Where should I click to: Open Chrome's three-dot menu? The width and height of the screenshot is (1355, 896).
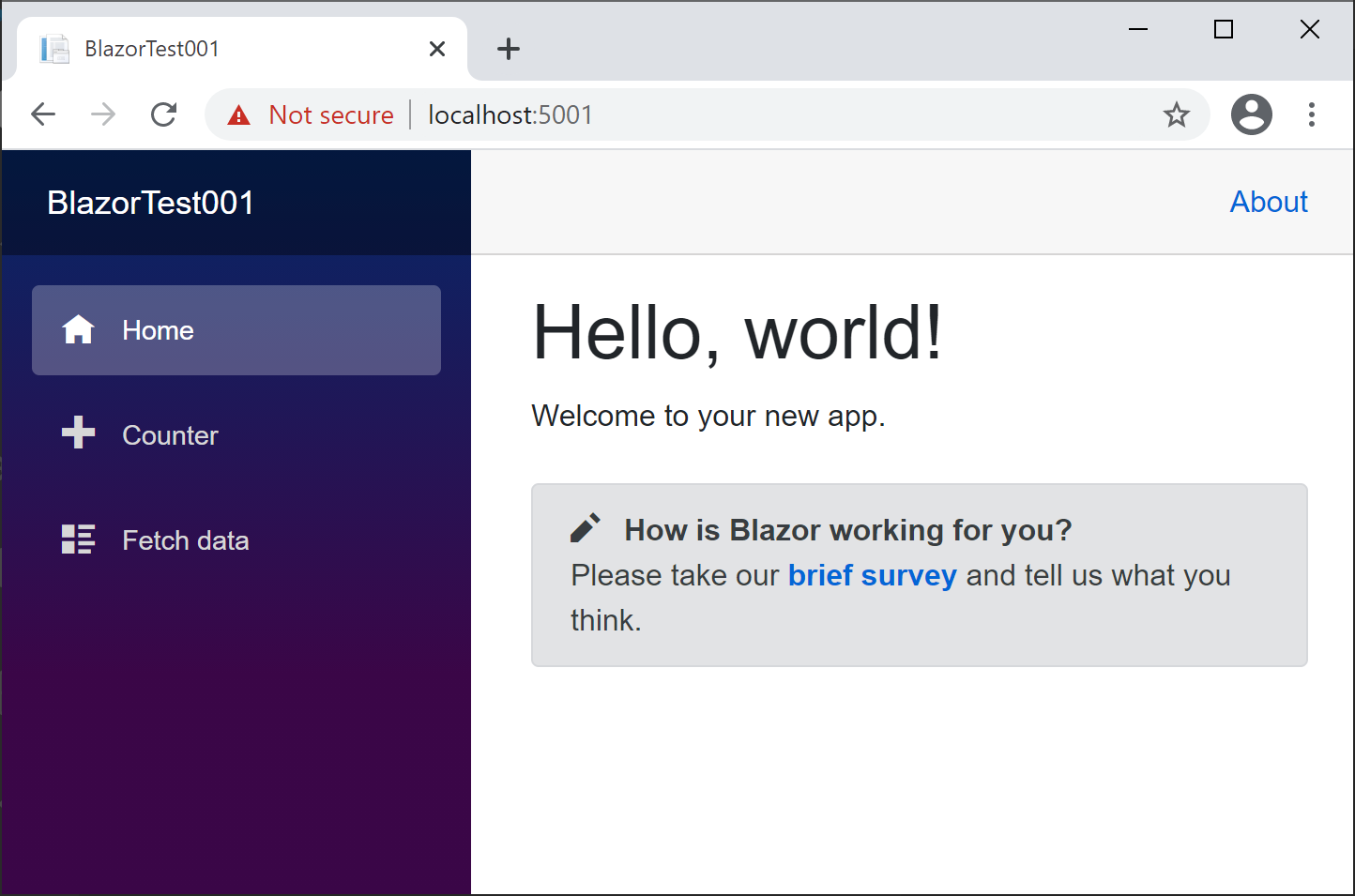(1312, 114)
